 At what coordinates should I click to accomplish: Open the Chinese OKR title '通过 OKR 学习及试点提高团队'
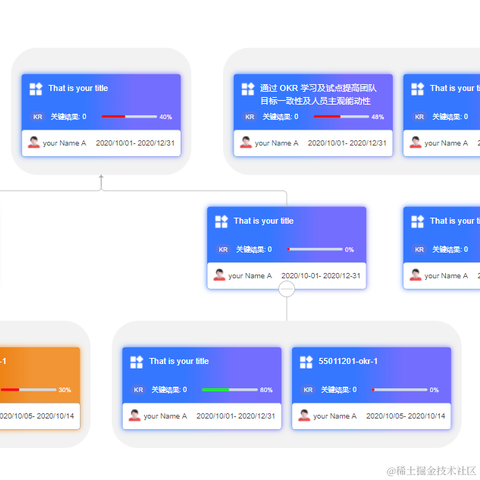coord(318,88)
